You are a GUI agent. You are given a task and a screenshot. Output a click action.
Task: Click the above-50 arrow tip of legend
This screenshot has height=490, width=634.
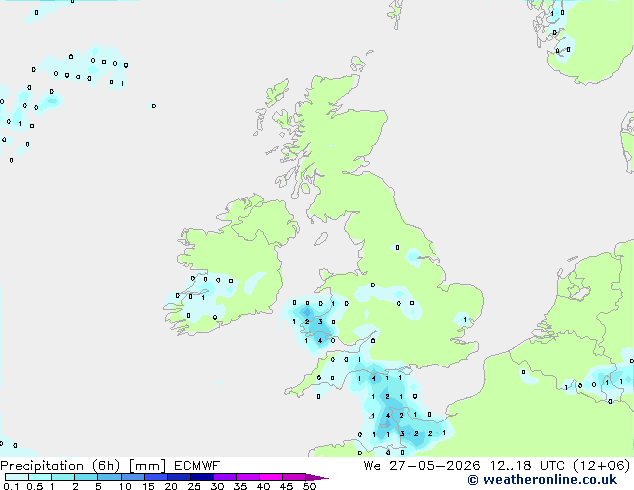317,477
